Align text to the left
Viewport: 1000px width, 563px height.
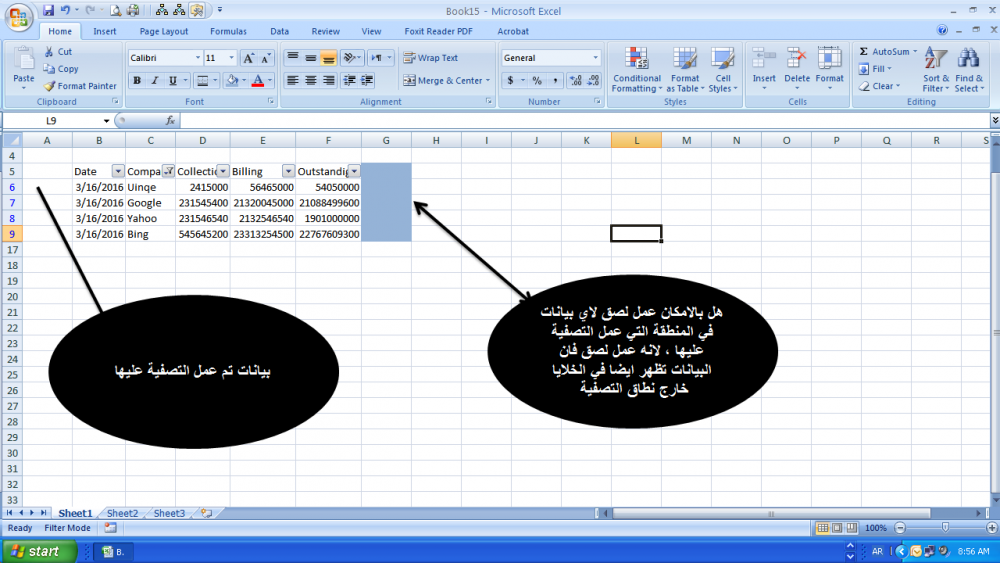point(293,80)
